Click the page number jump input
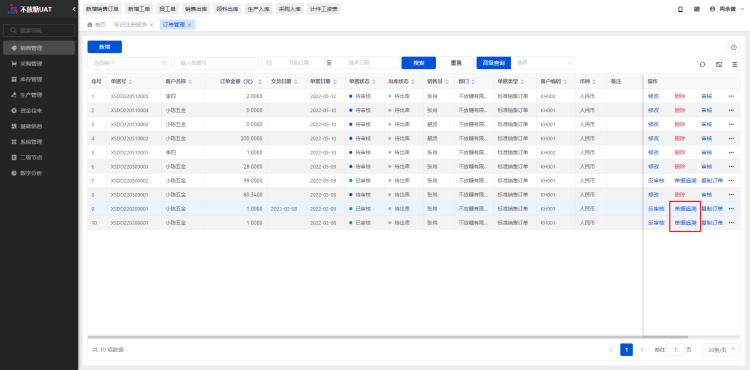This screenshot has width=750, height=370. [675, 350]
